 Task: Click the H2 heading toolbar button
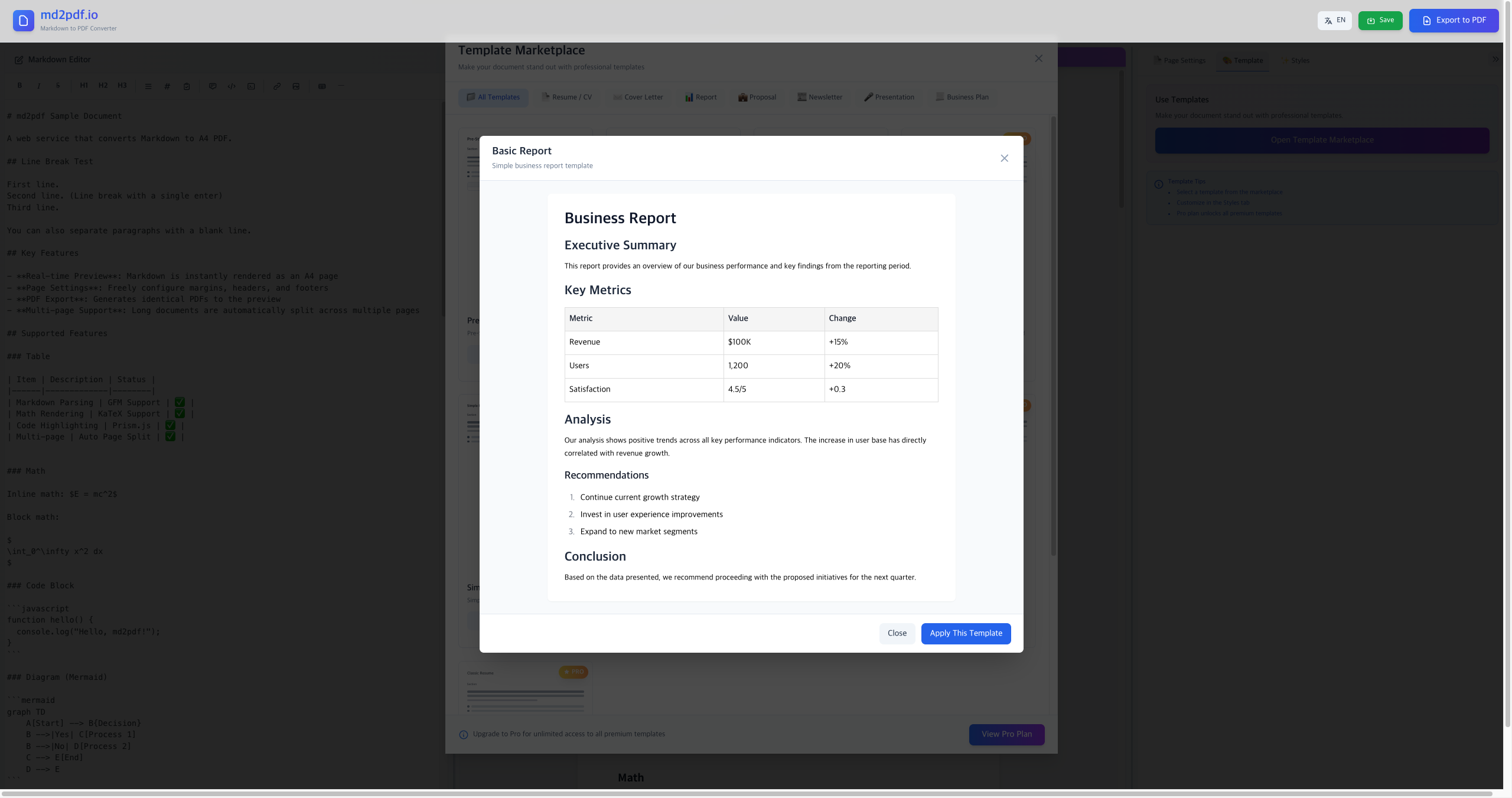[x=103, y=86]
